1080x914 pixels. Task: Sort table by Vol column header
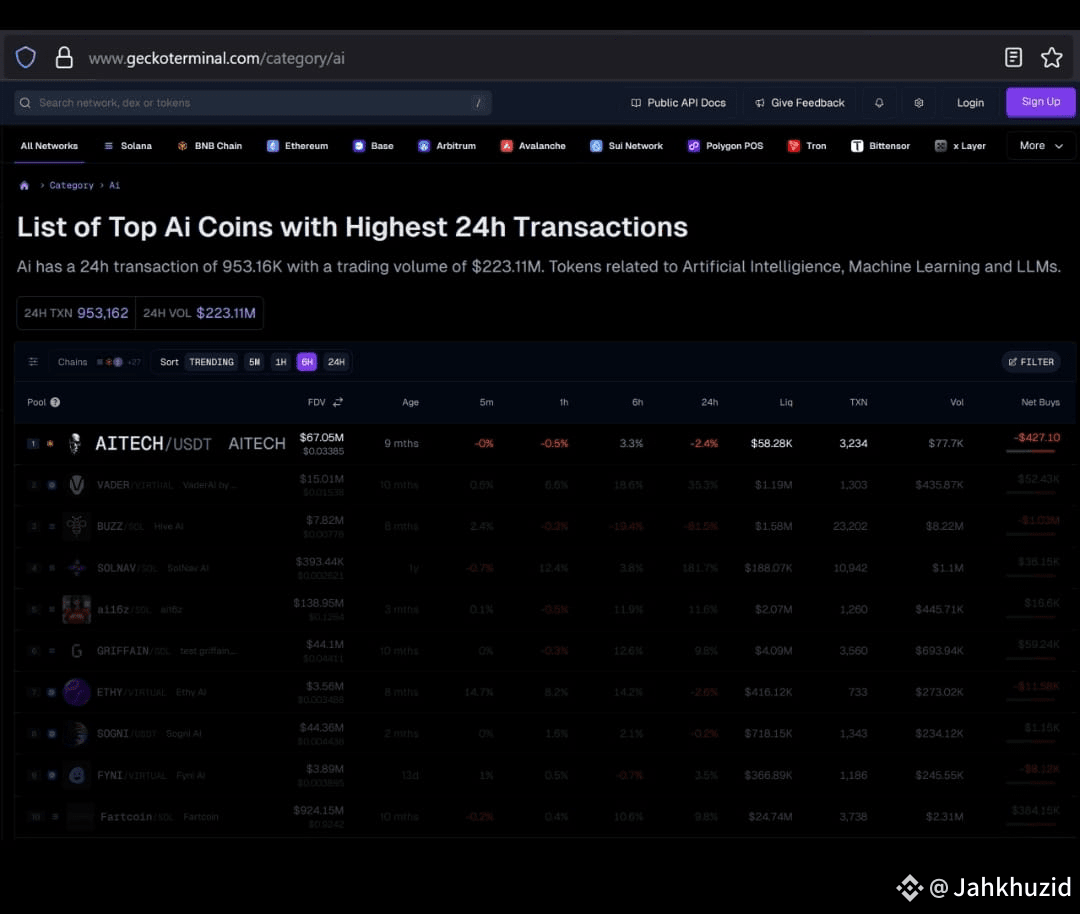(x=957, y=402)
